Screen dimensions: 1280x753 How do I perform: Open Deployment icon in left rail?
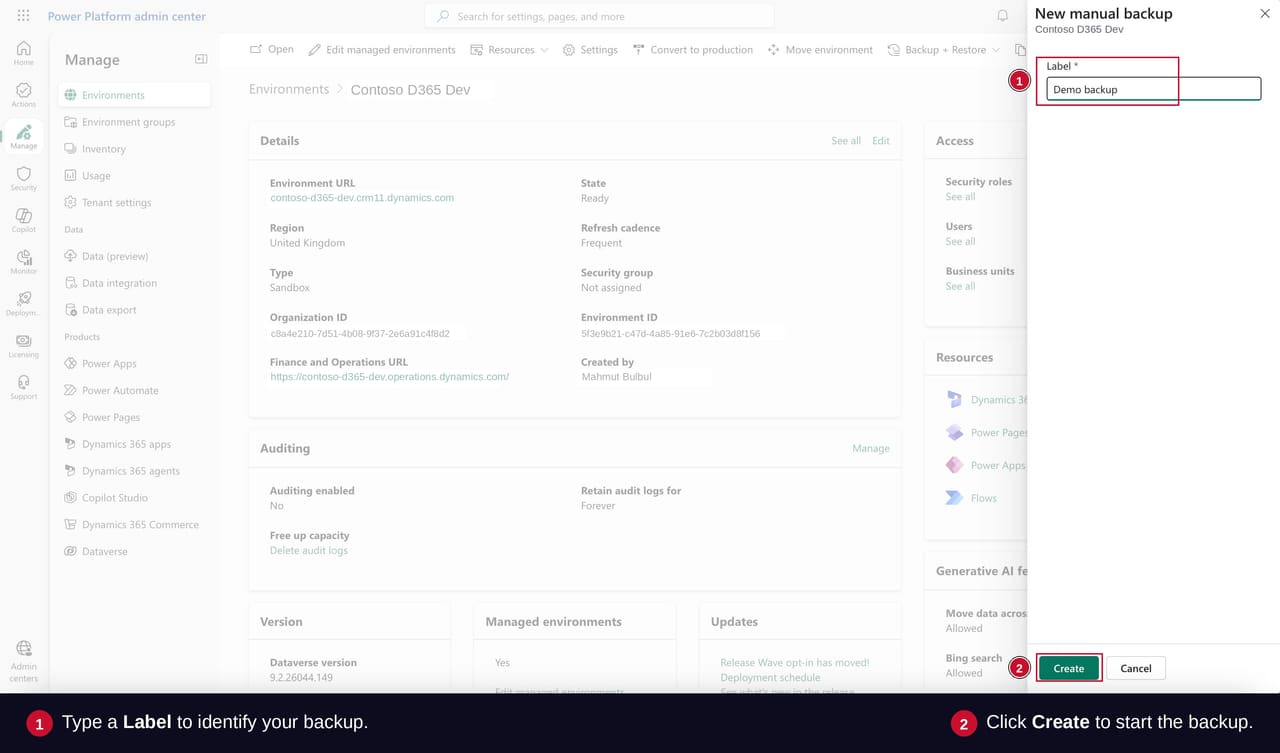click(24, 304)
